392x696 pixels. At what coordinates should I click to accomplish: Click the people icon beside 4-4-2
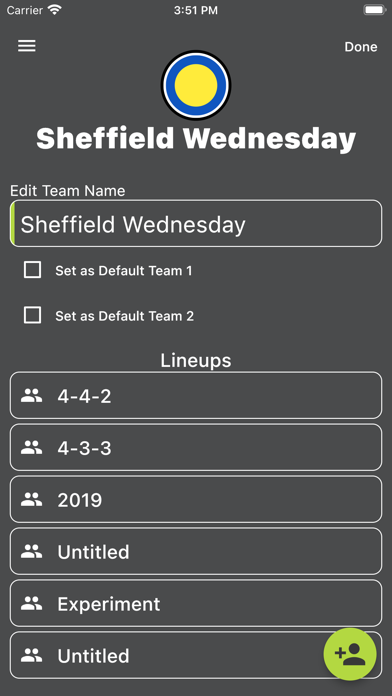[32, 395]
